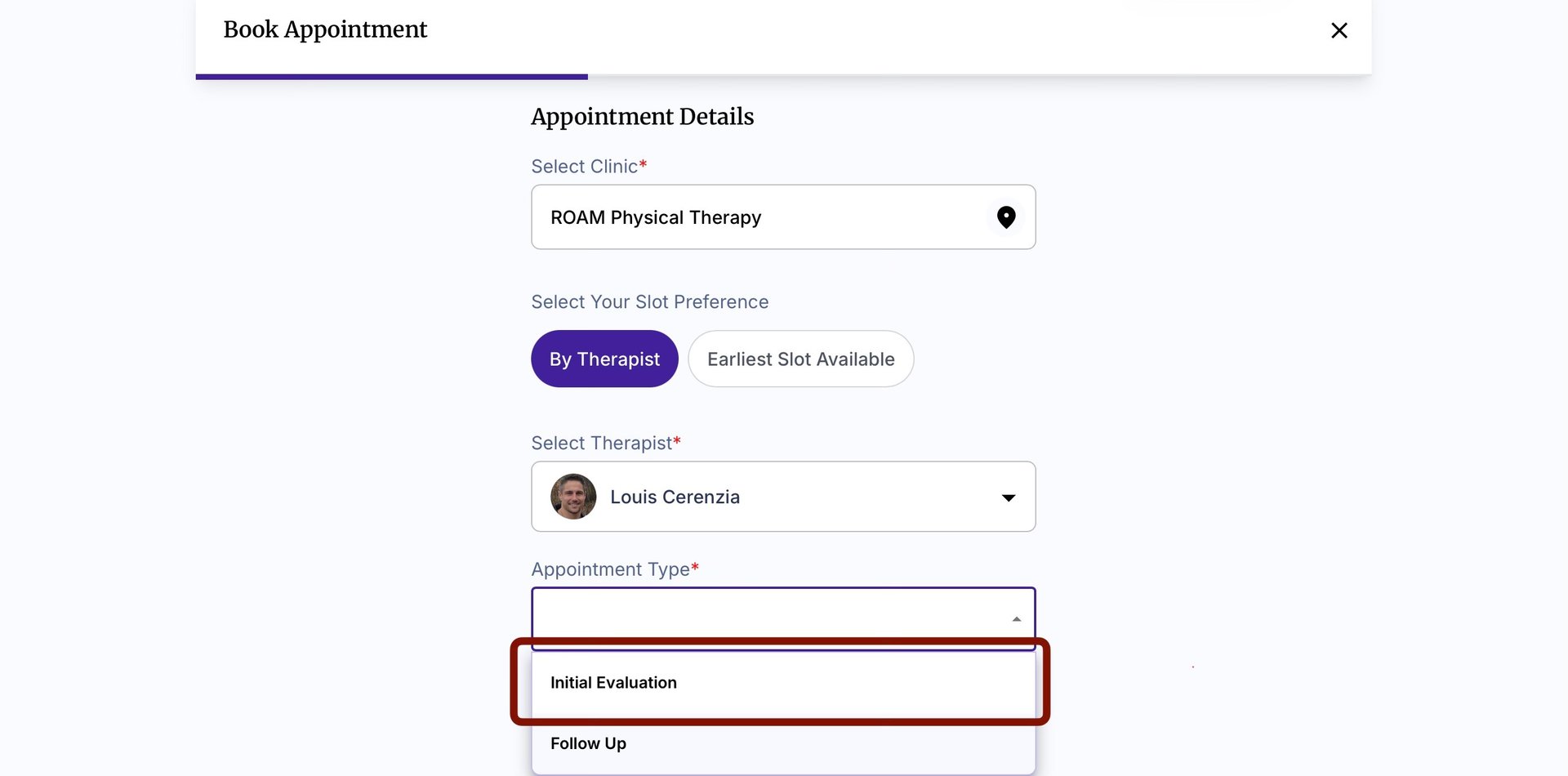Viewport: 1568px width, 776px height.
Task: Select the By Therapist slot preference
Action: 604,359
